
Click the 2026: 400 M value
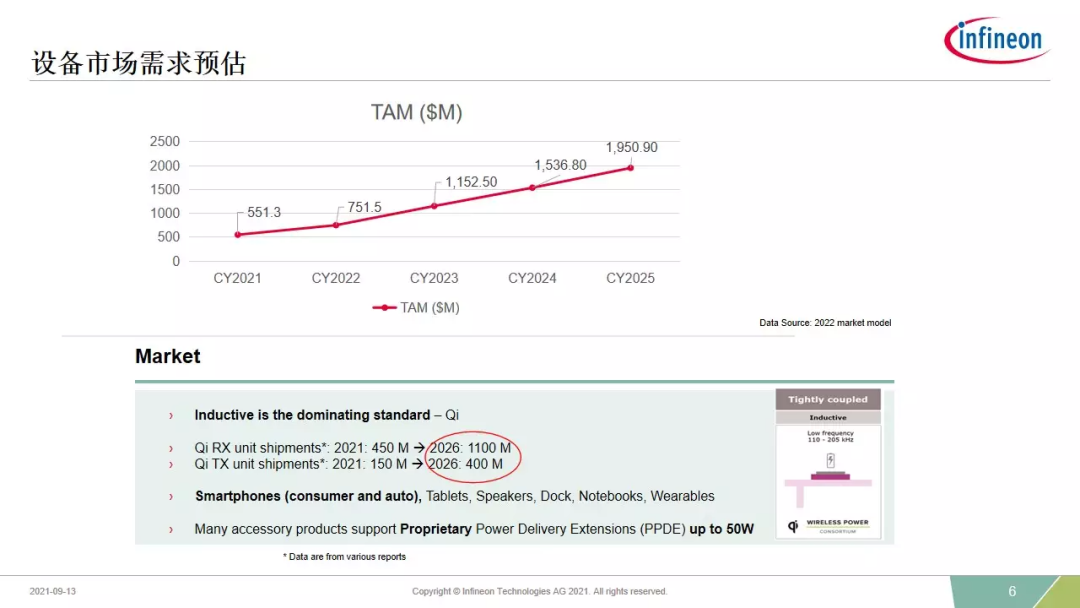click(x=466, y=464)
